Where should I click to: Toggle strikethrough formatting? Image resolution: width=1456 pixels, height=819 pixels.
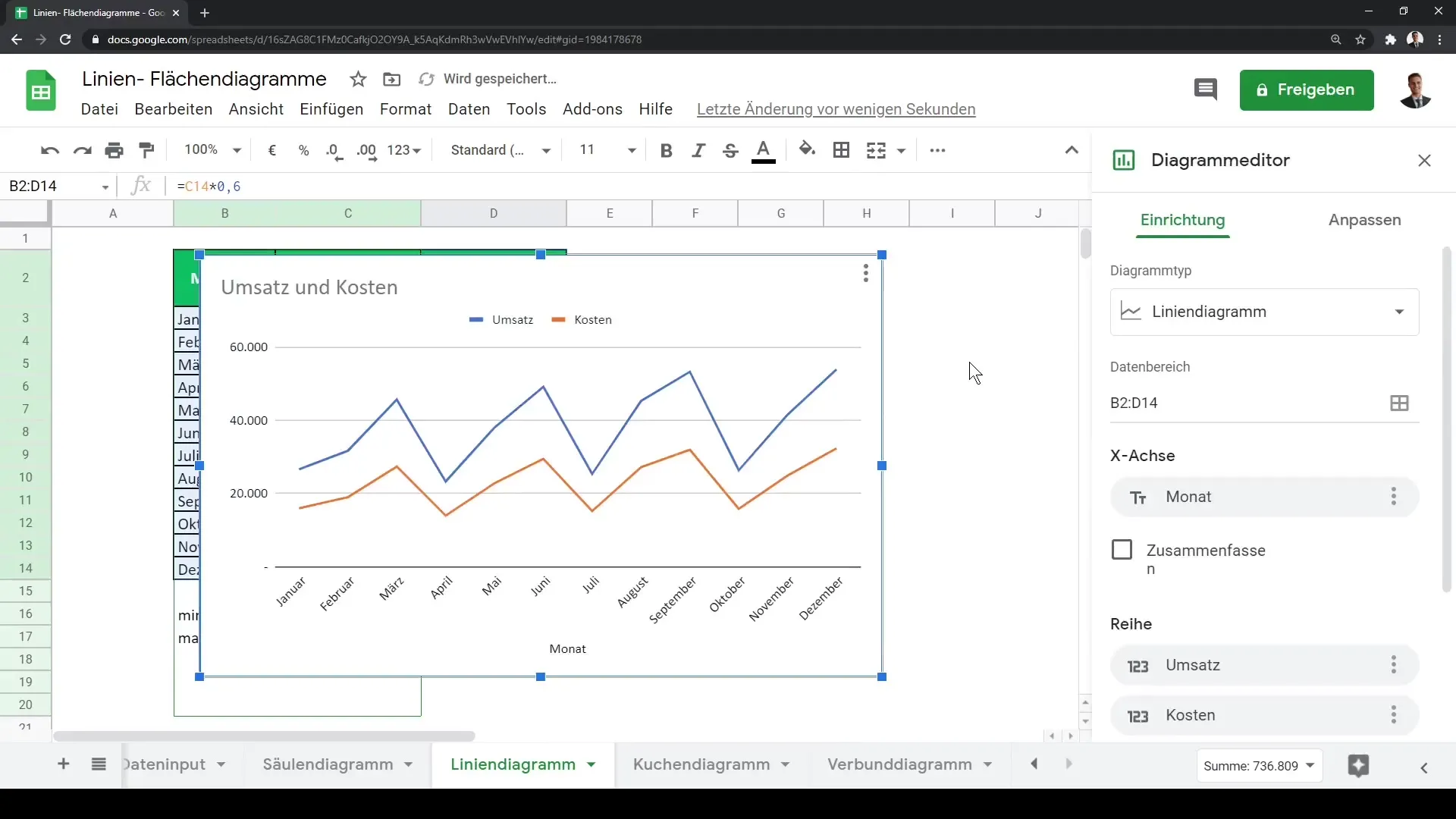(x=730, y=150)
